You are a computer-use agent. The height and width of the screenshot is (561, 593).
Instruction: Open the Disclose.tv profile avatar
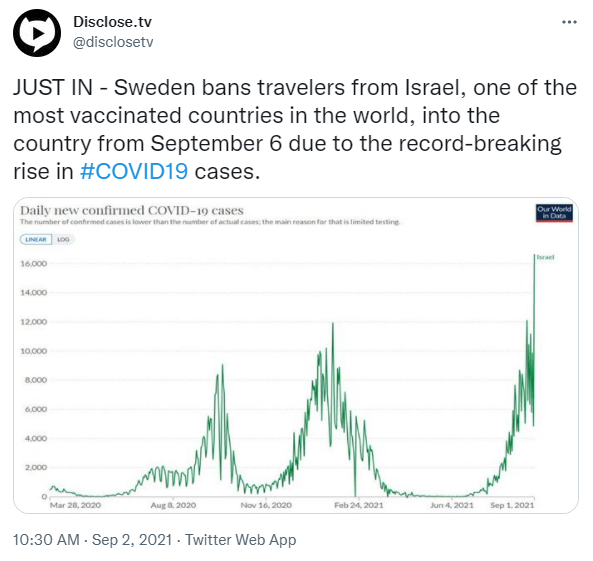(x=37, y=33)
